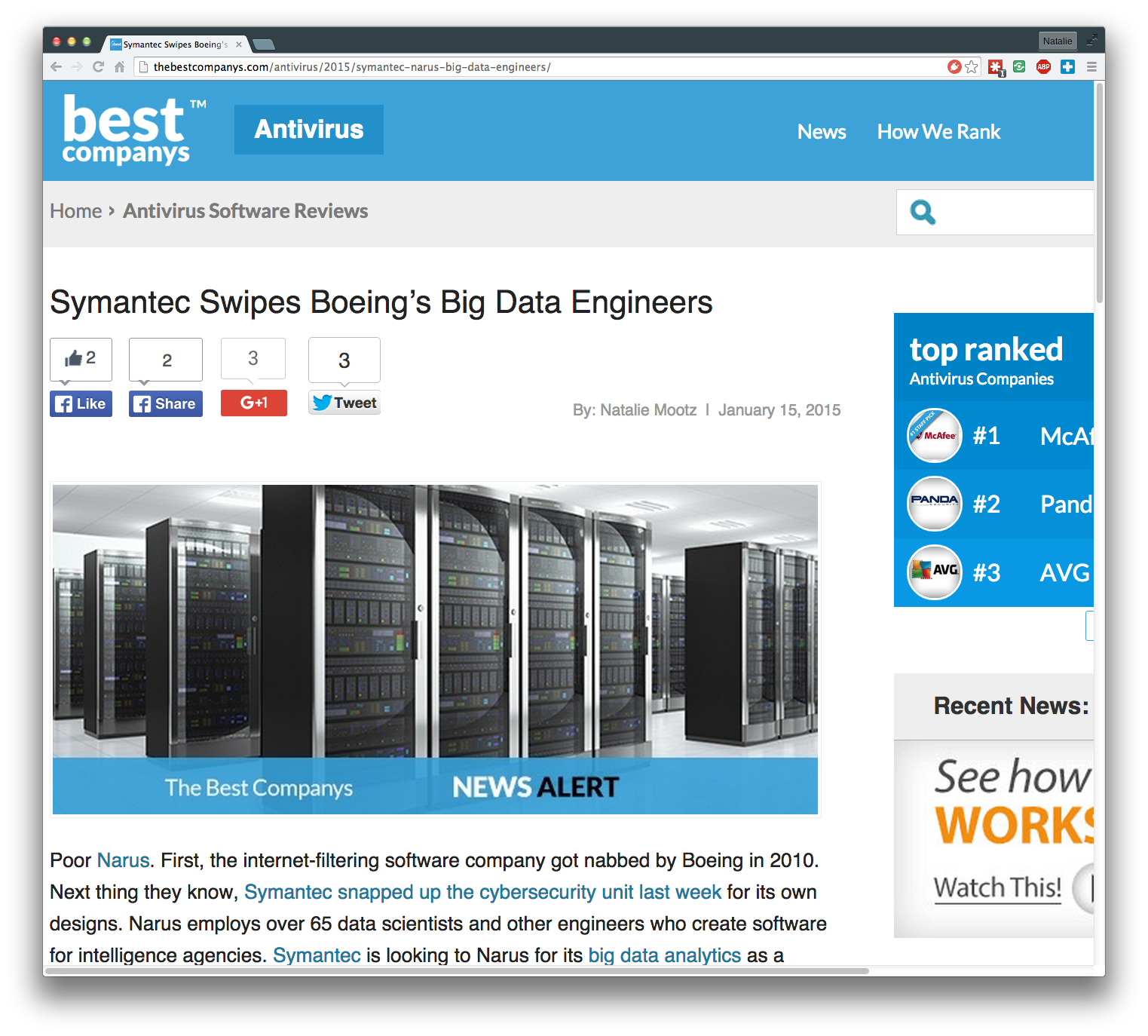The image size is (1148, 1036).
Task: Go to Home breadcrumb
Action: [75, 211]
